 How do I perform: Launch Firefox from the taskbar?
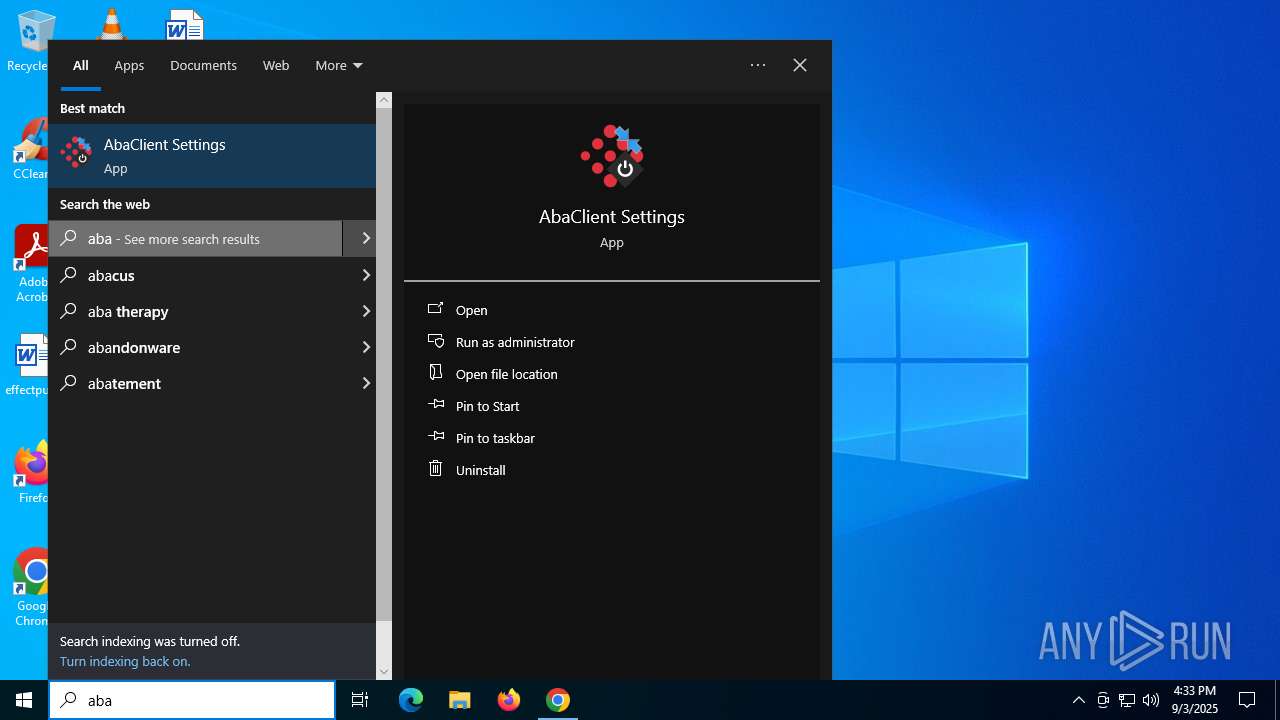509,700
